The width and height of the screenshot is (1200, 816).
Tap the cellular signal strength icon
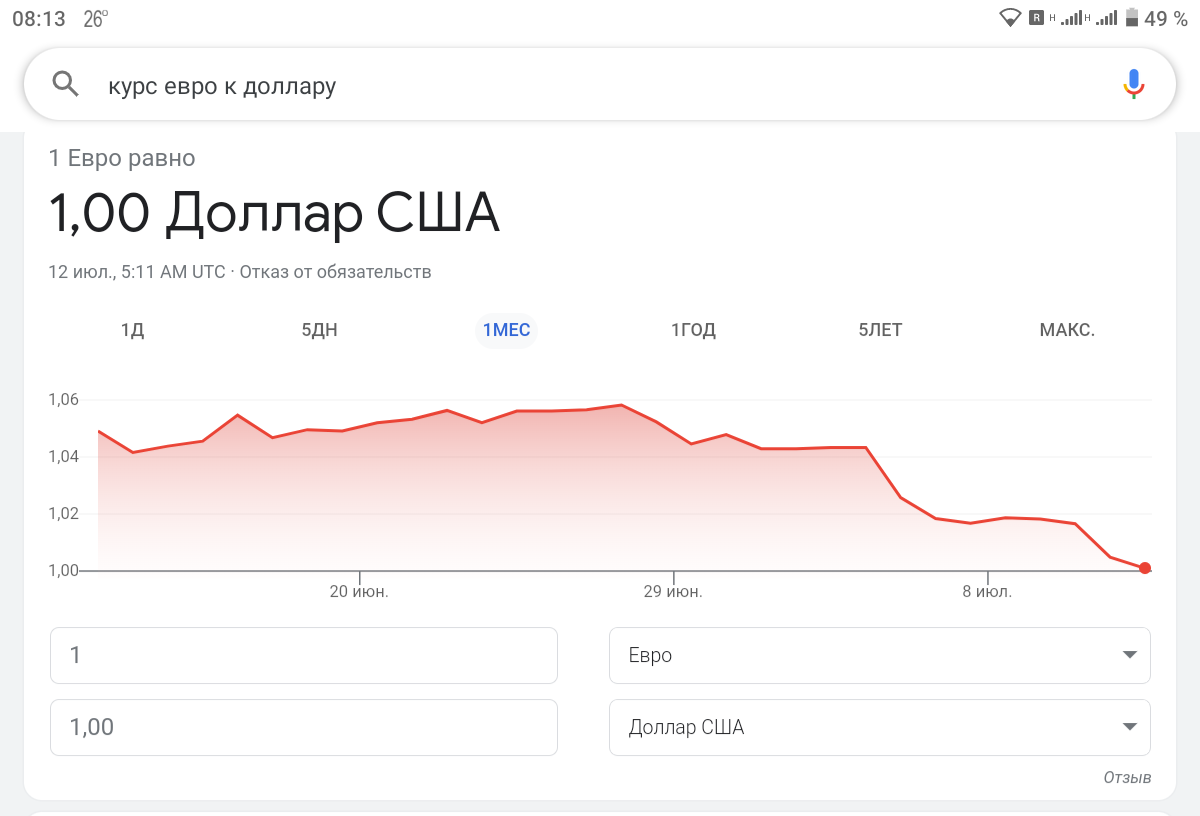coord(1073,17)
